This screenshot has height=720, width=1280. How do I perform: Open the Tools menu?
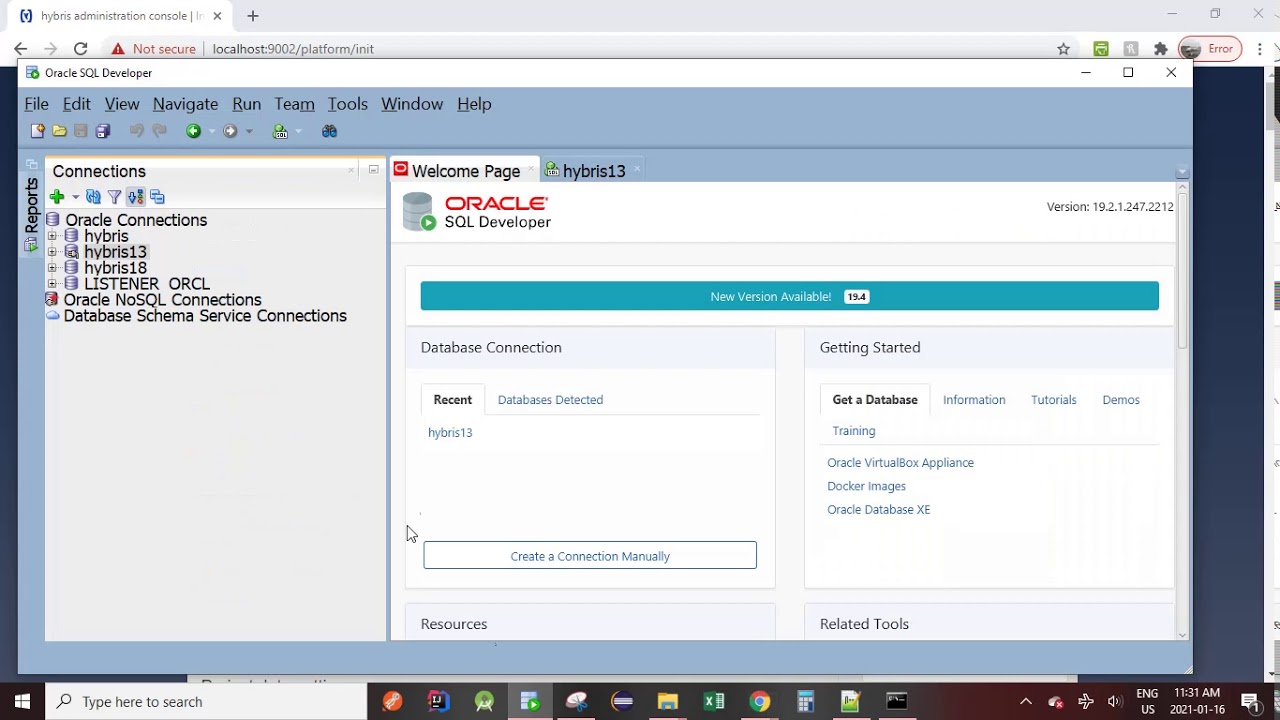(x=347, y=104)
